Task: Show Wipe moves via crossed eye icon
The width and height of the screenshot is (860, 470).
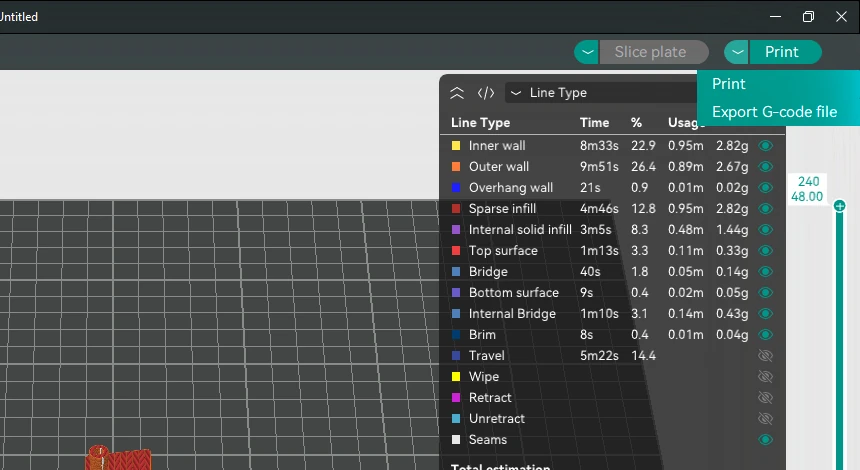Action: [x=766, y=377]
